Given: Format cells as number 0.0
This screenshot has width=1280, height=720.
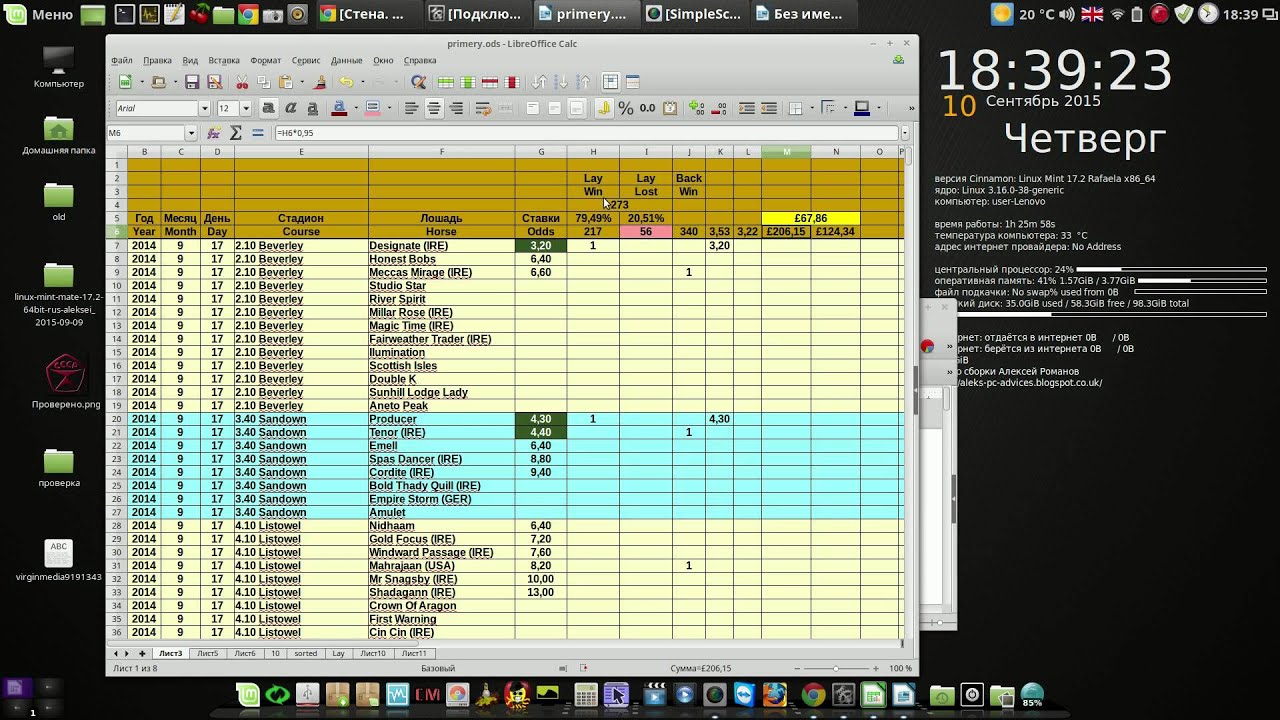Looking at the screenshot, I should (647, 108).
